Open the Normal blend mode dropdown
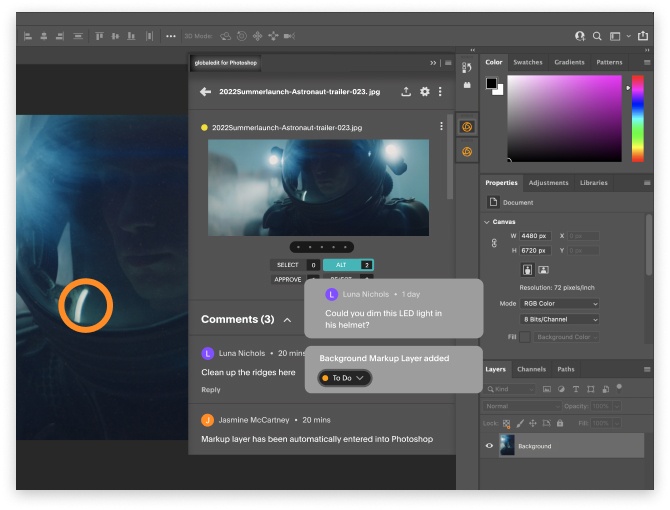This screenshot has width=670, height=510. pyautogui.click(x=521, y=406)
